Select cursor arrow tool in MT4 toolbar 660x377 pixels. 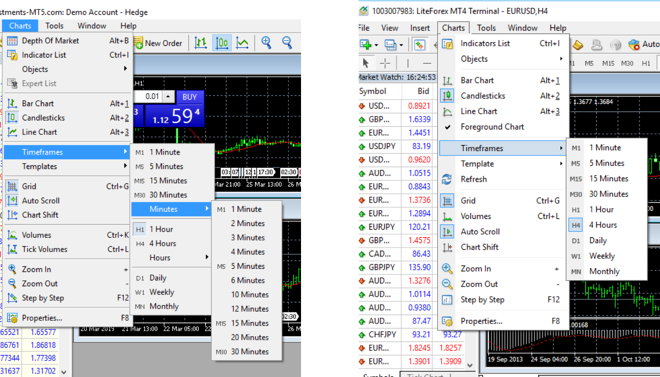point(365,64)
